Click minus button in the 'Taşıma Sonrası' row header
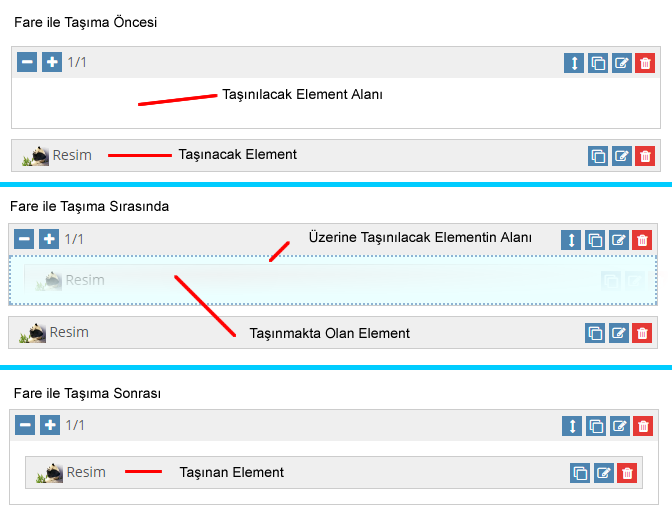This screenshot has height=520, width=672. coord(24,425)
